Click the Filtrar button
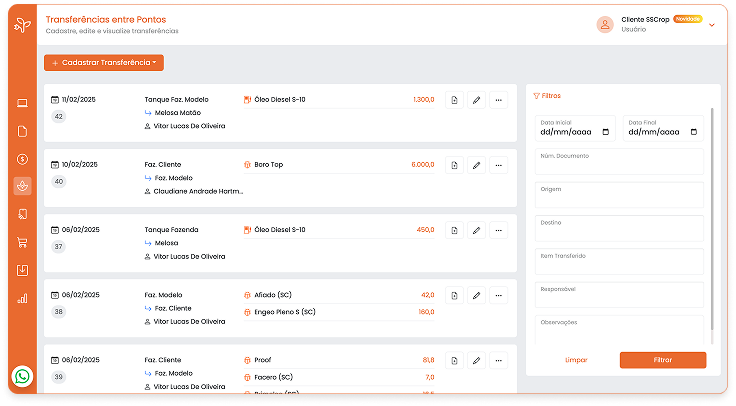Viewport: 736px width, 406px height. tap(662, 360)
